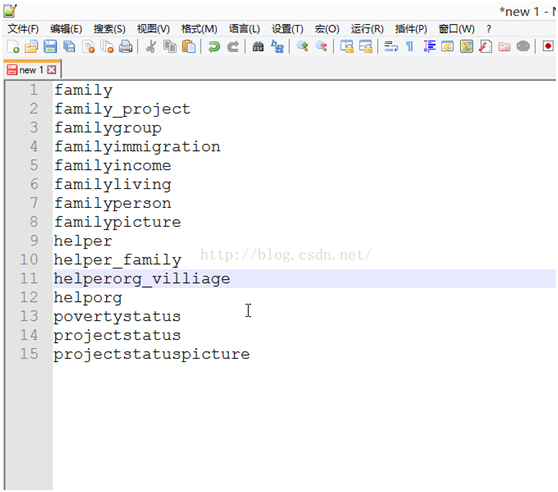Click the text "familyincome"
This screenshot has height=492, width=558.
113,165
